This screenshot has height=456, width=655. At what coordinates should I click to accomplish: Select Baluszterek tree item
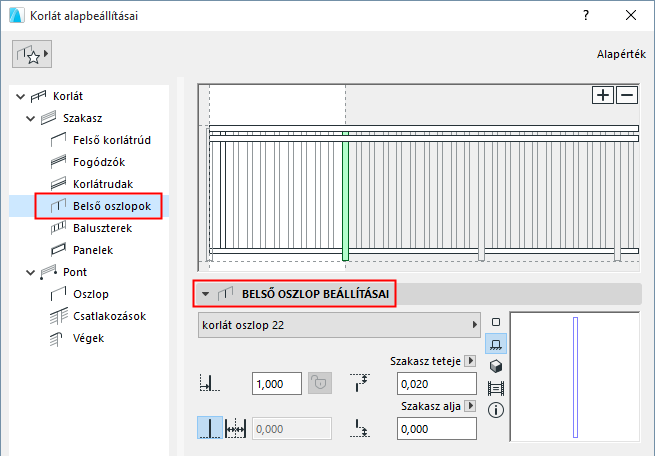pyautogui.click(x=102, y=228)
